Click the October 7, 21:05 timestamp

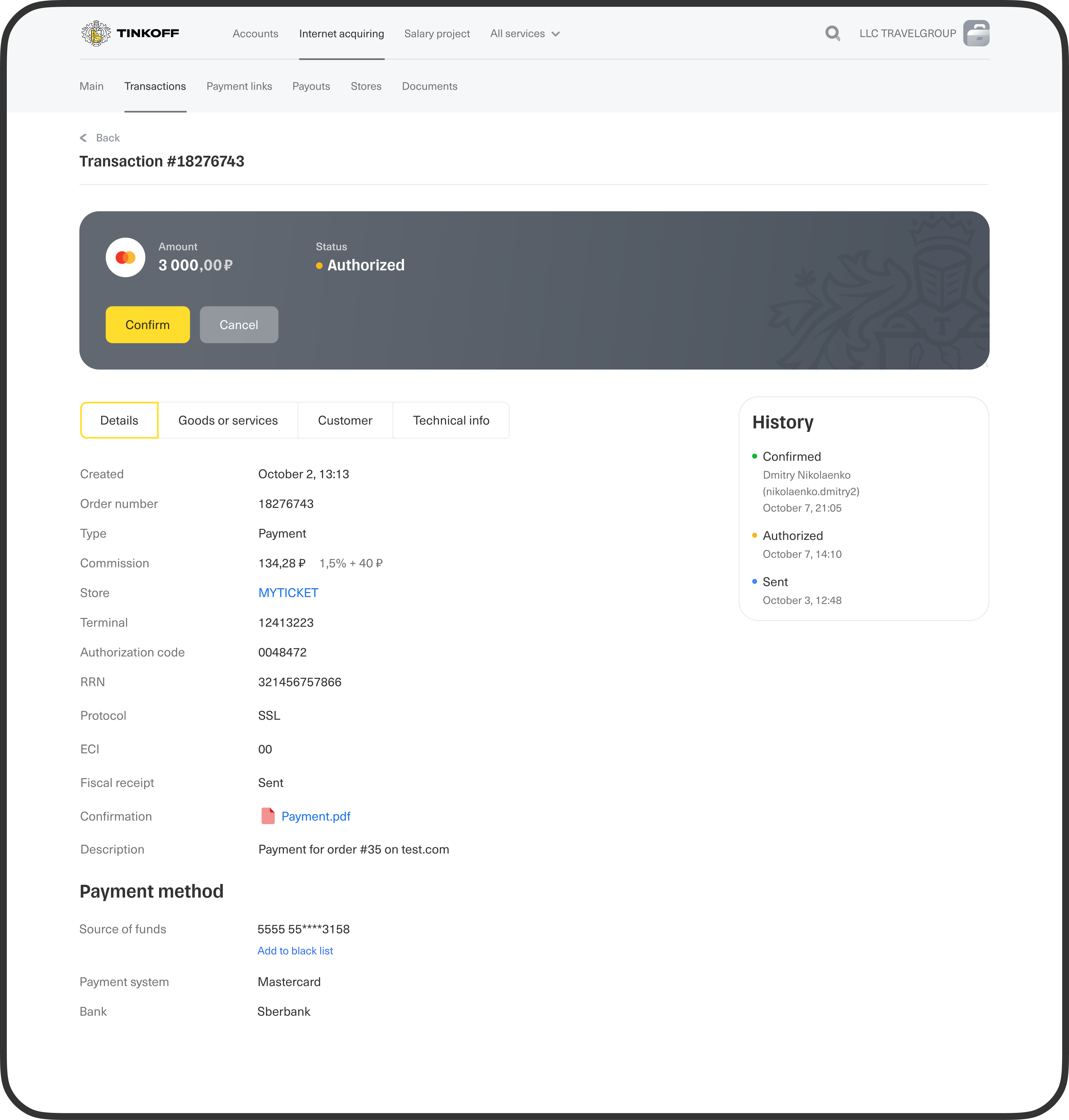pyautogui.click(x=802, y=508)
